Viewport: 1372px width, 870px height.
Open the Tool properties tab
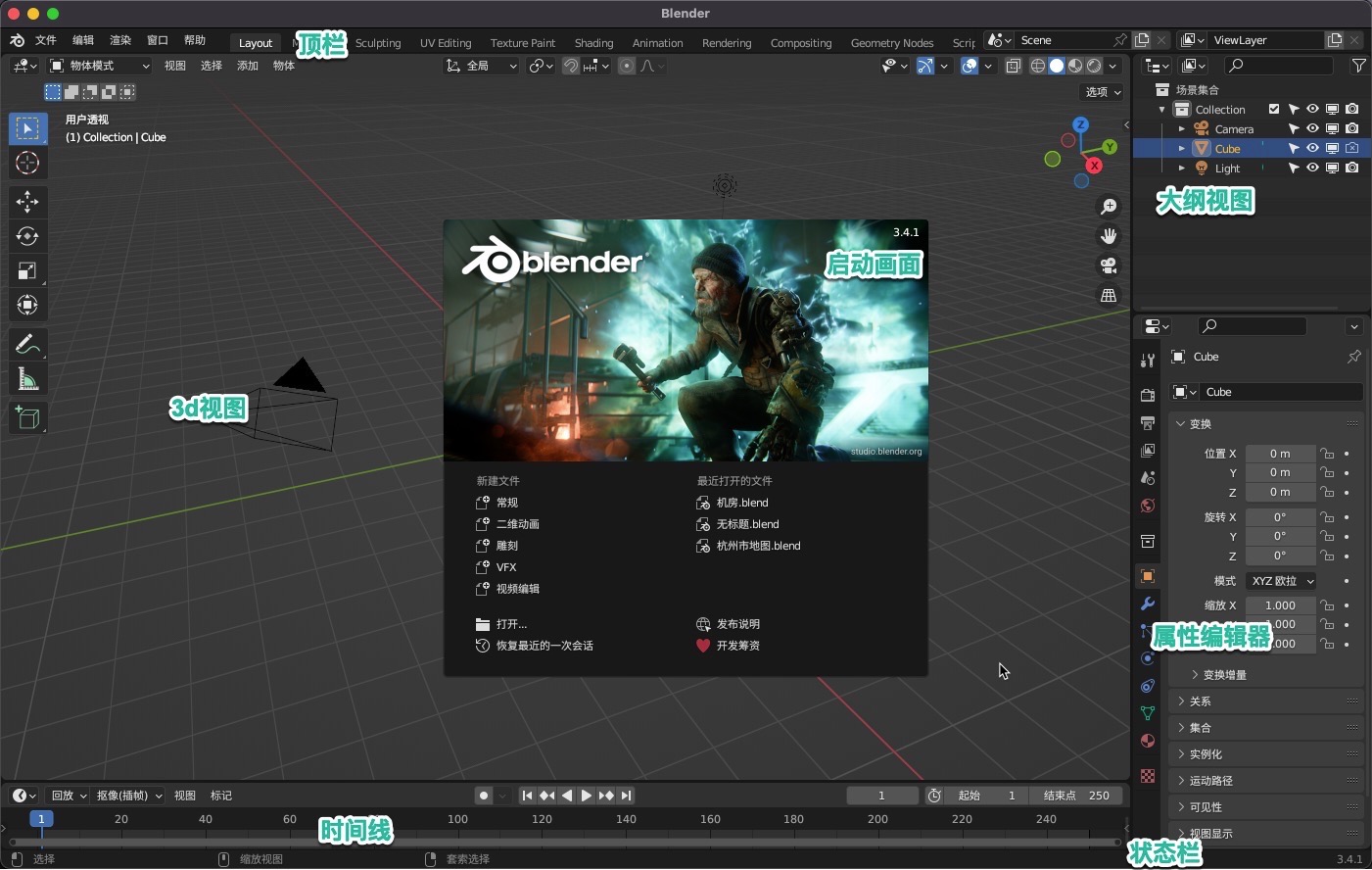pyautogui.click(x=1148, y=361)
